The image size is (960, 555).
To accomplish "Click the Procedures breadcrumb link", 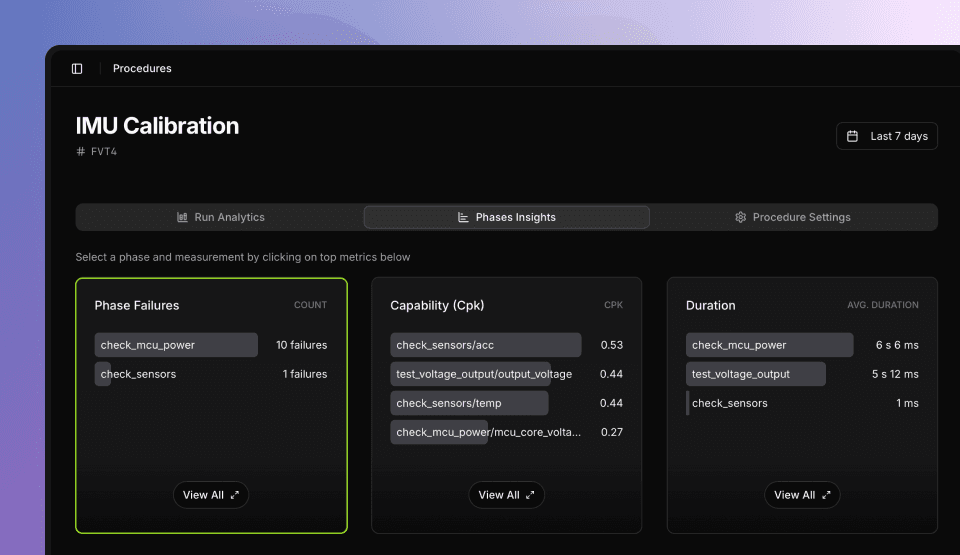I will (x=142, y=69).
